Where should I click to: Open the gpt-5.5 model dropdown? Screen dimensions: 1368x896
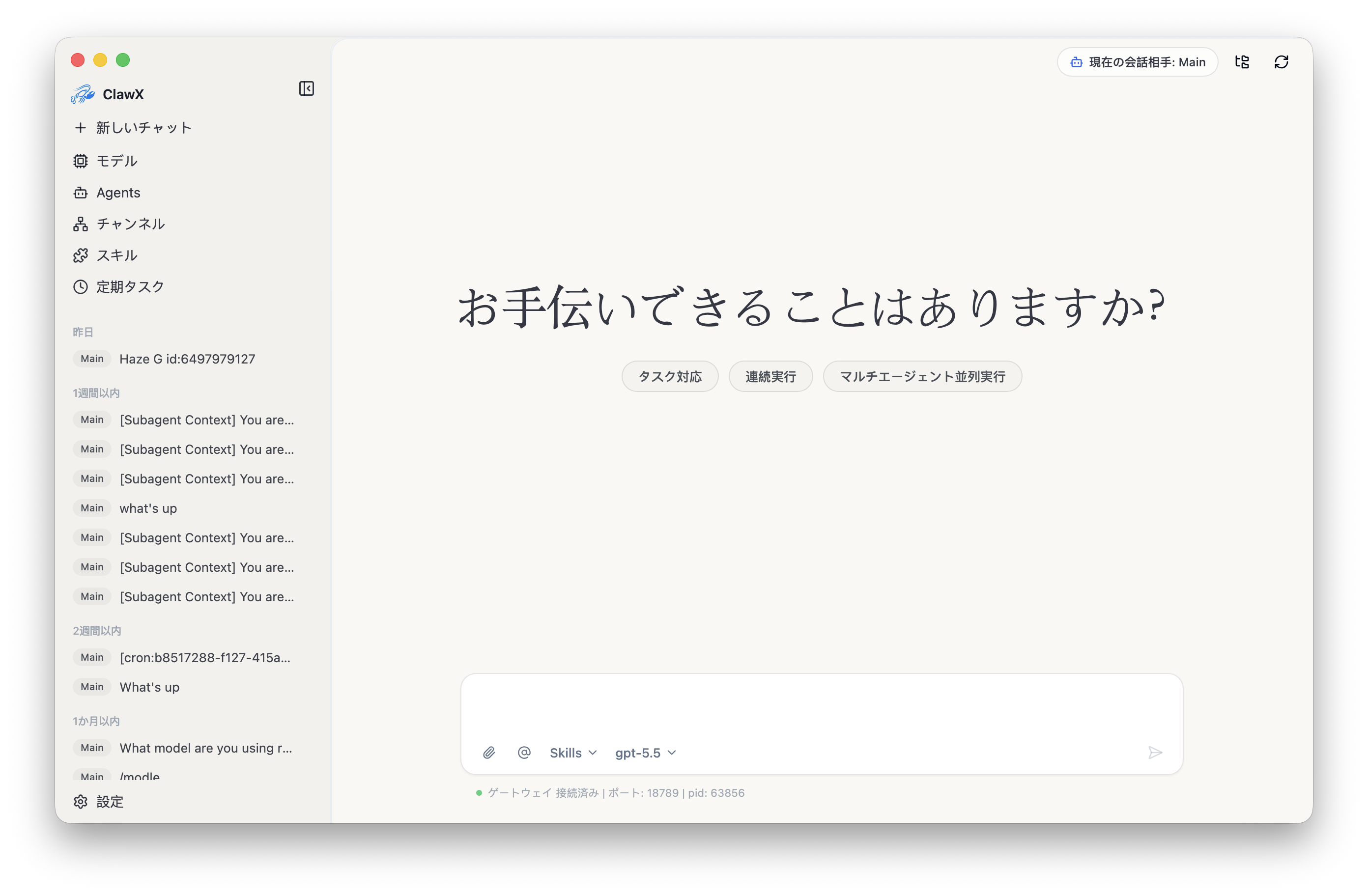[646, 753]
